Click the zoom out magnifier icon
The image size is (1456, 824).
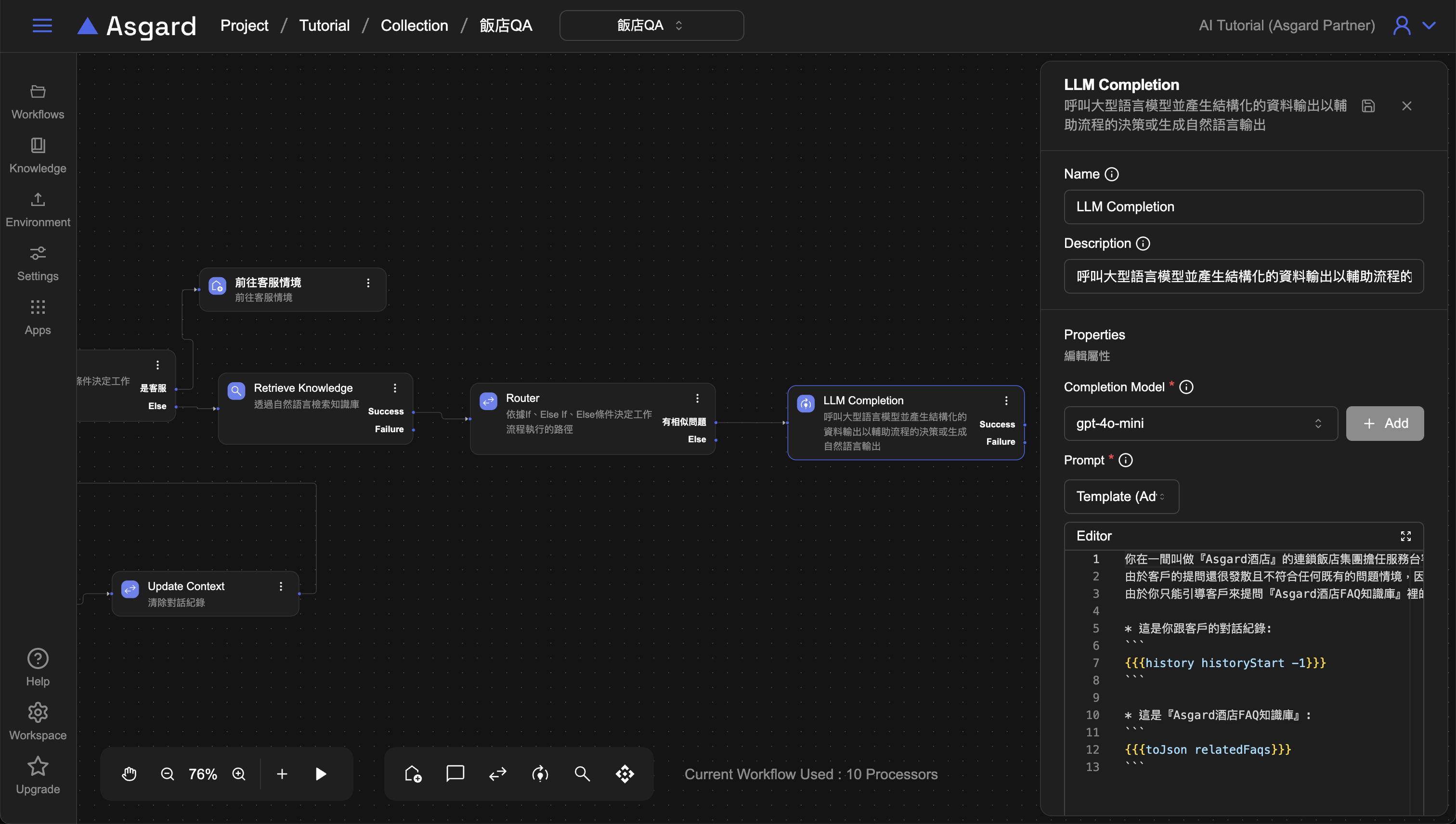(168, 773)
